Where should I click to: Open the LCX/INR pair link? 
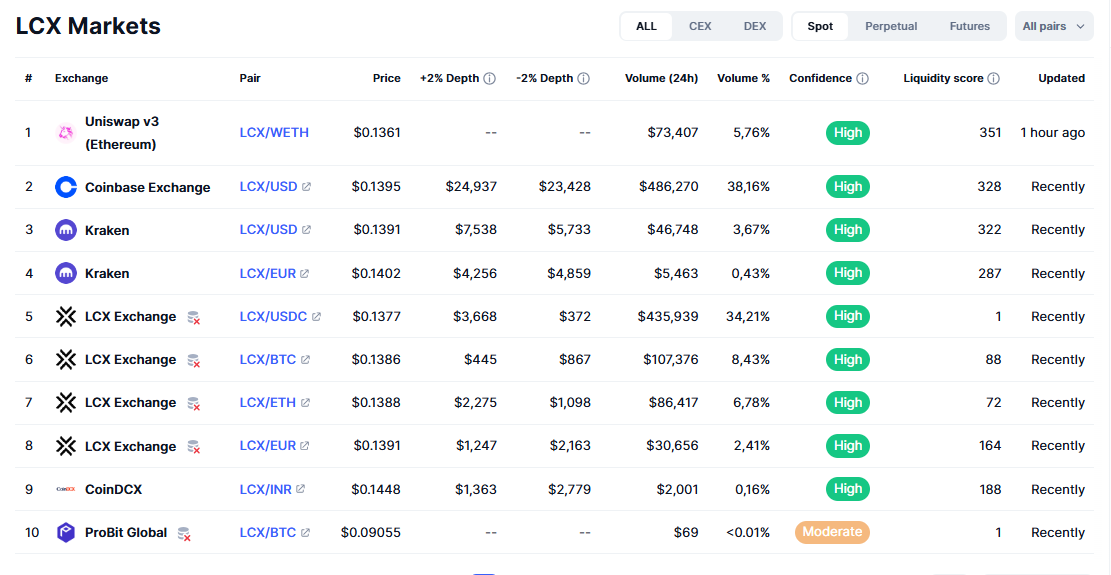pos(266,489)
